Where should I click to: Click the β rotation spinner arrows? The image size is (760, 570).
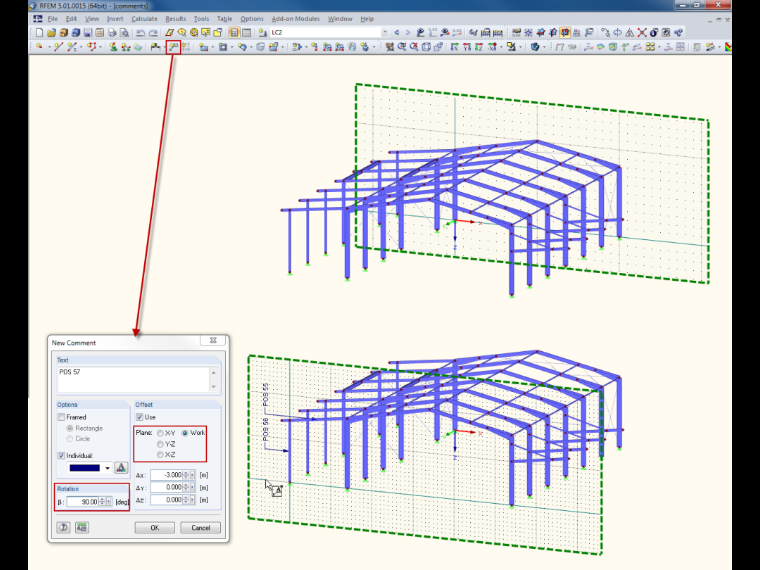102,502
